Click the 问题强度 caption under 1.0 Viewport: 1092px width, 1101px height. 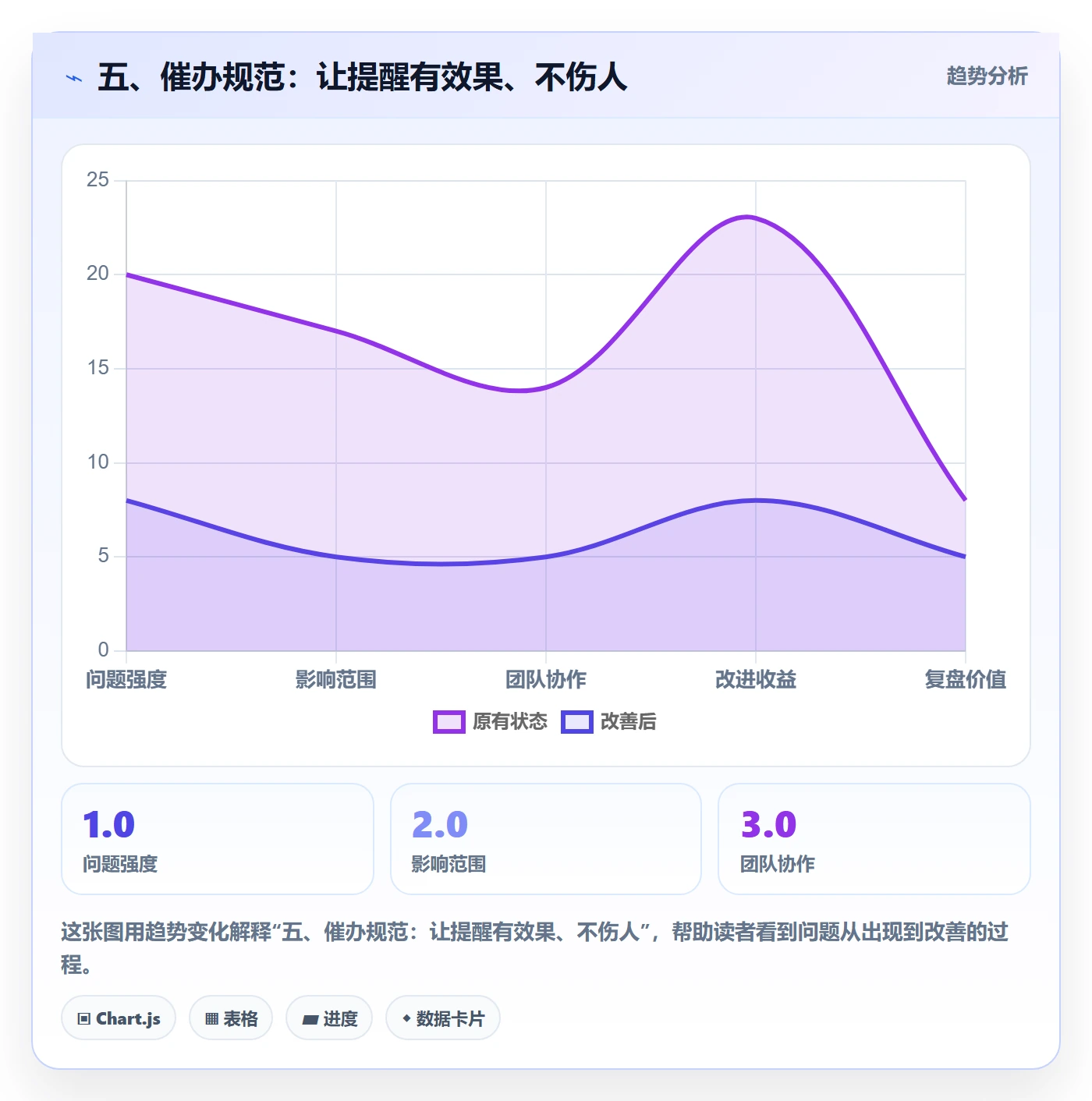click(120, 864)
